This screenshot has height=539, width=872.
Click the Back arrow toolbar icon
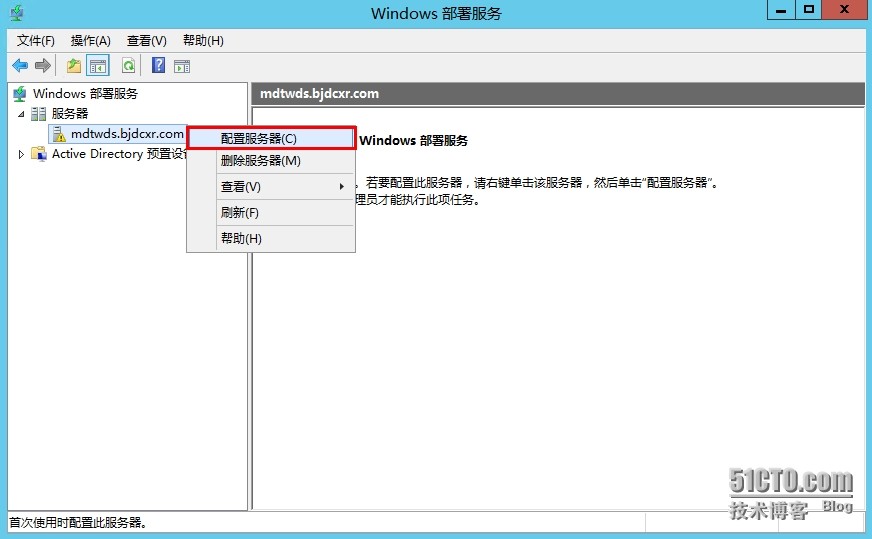[20, 66]
